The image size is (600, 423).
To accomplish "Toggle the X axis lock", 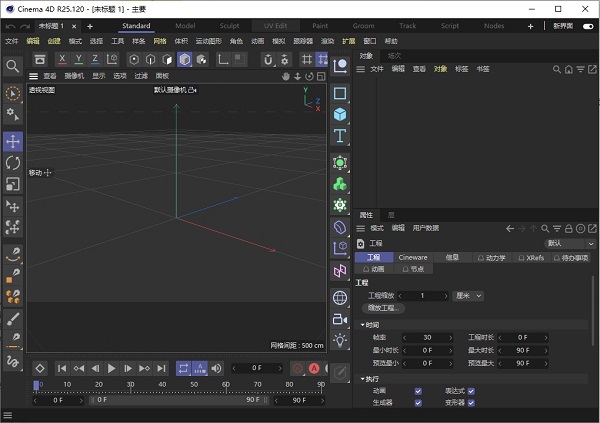I will click(60, 59).
